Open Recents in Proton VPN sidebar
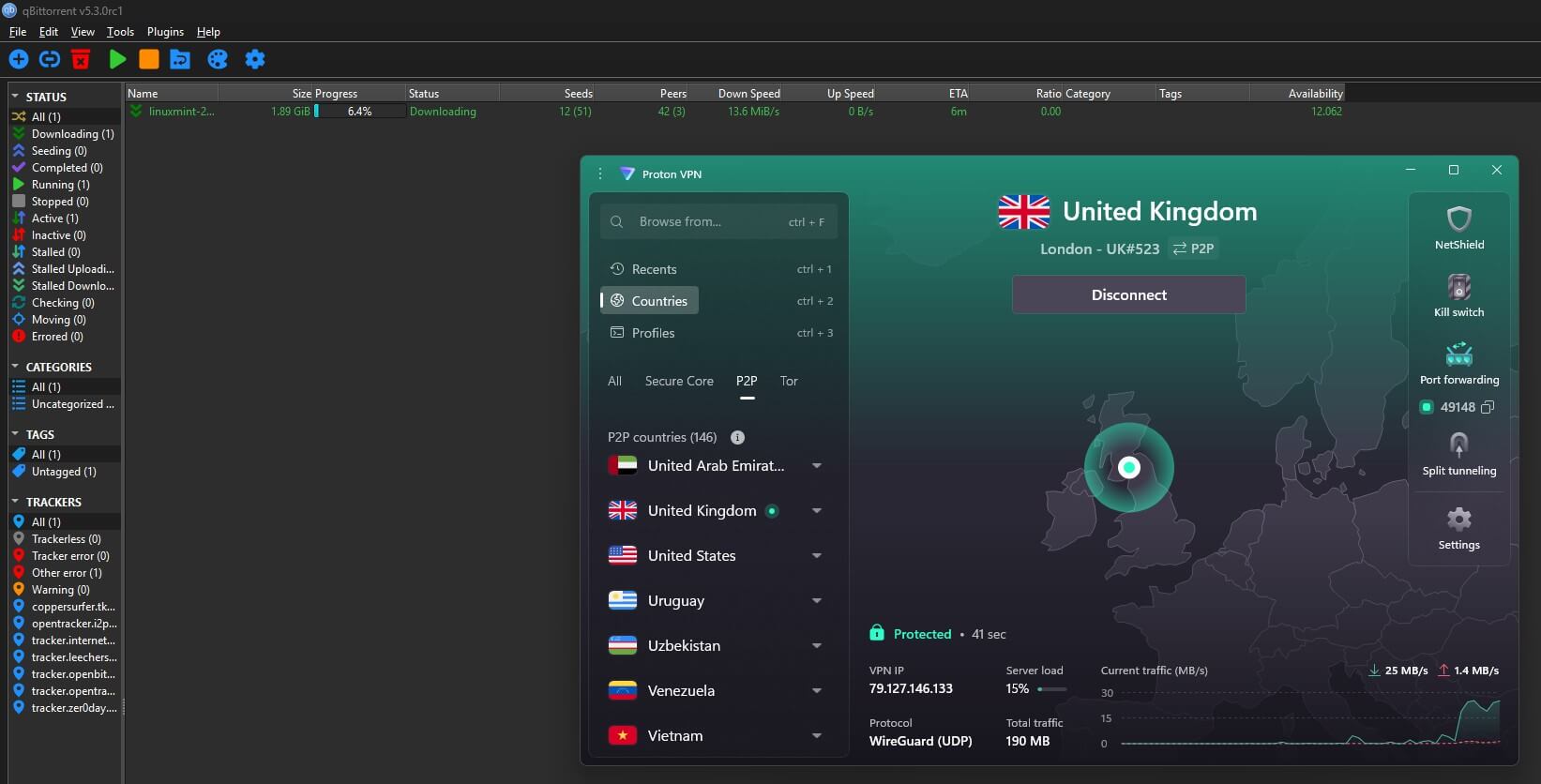The image size is (1541, 784). coord(718,269)
